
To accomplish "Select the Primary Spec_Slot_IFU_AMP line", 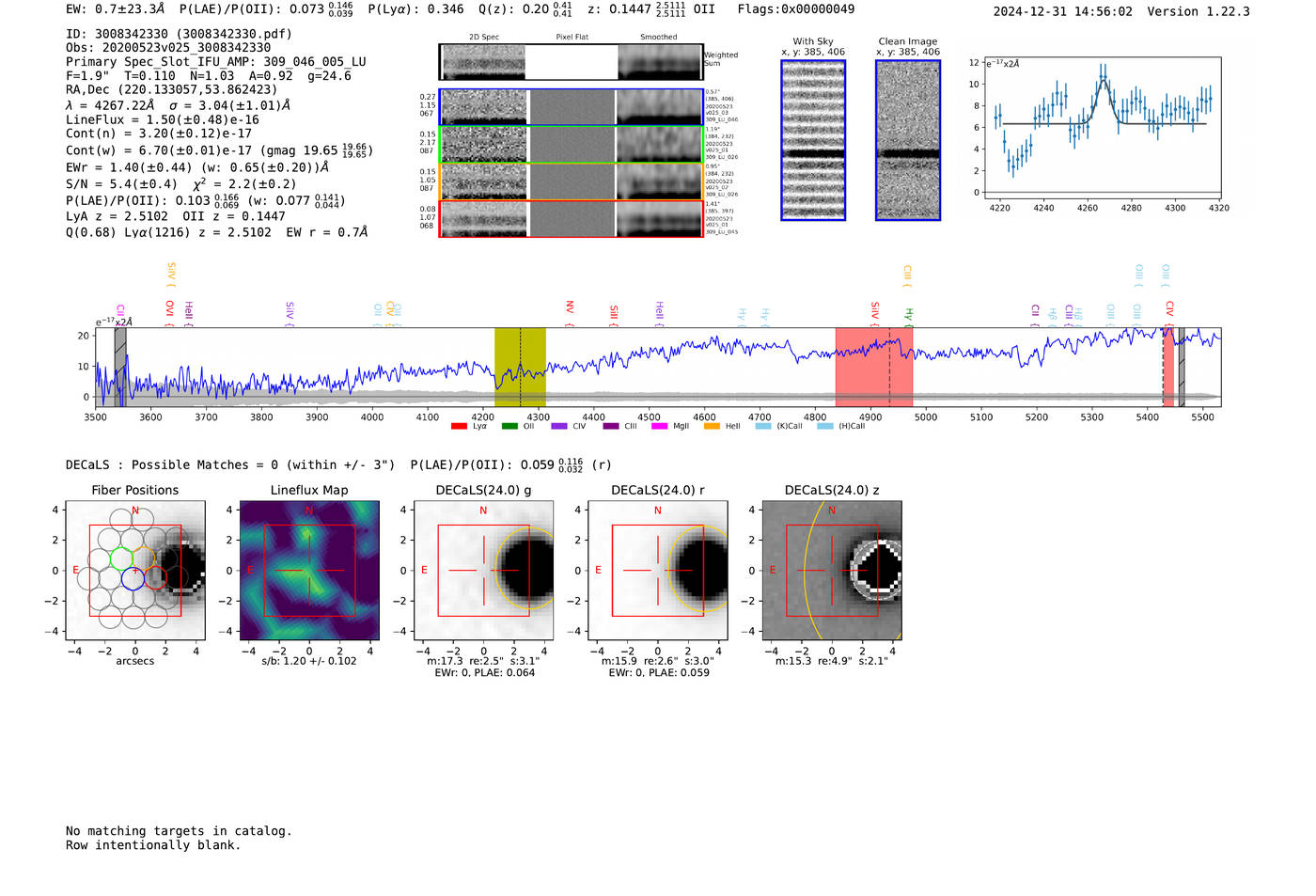I will (x=216, y=62).
